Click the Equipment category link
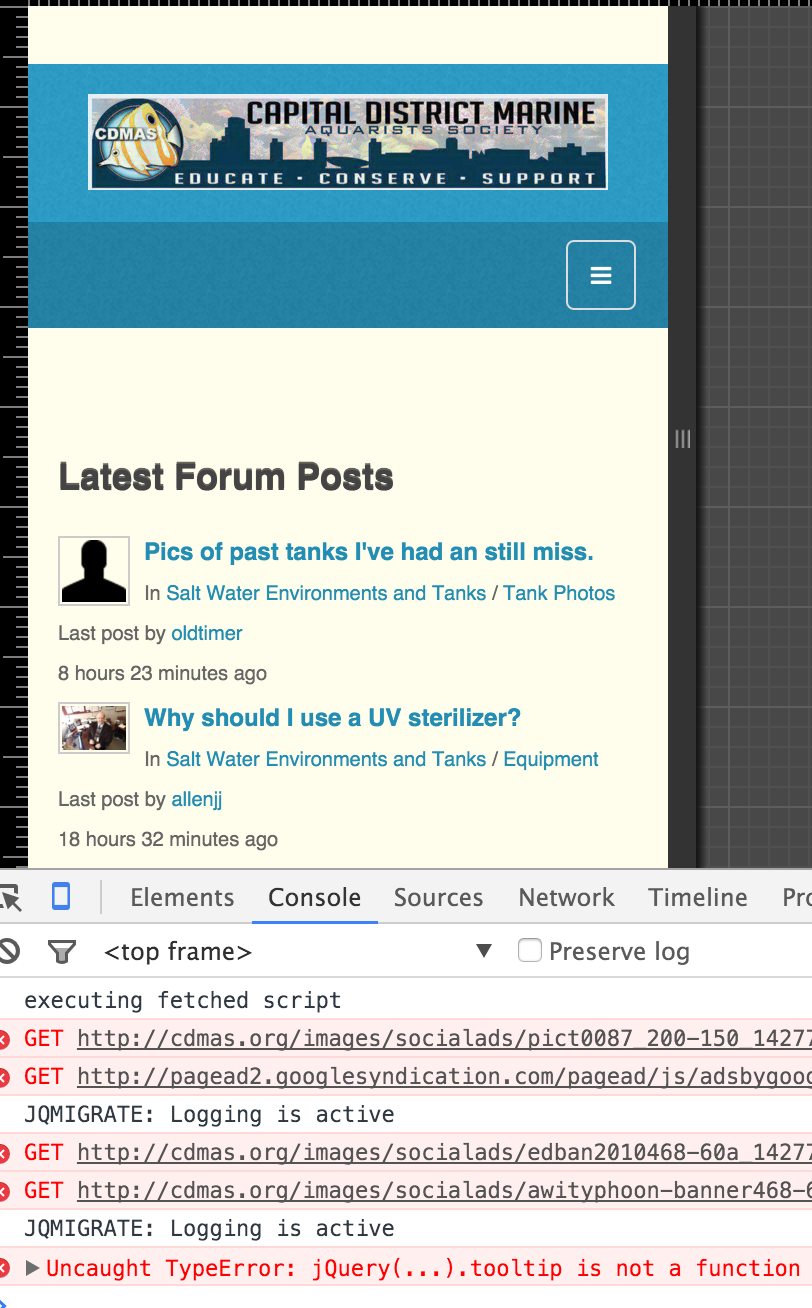 click(551, 759)
